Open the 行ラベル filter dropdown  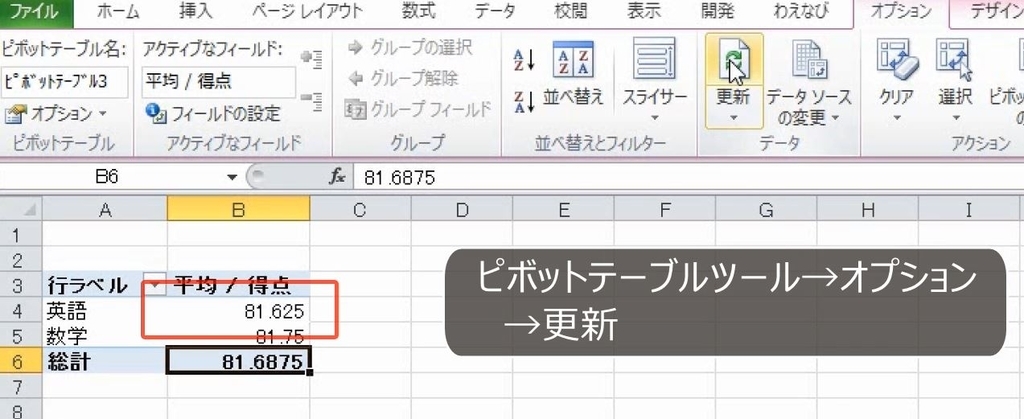(x=155, y=285)
